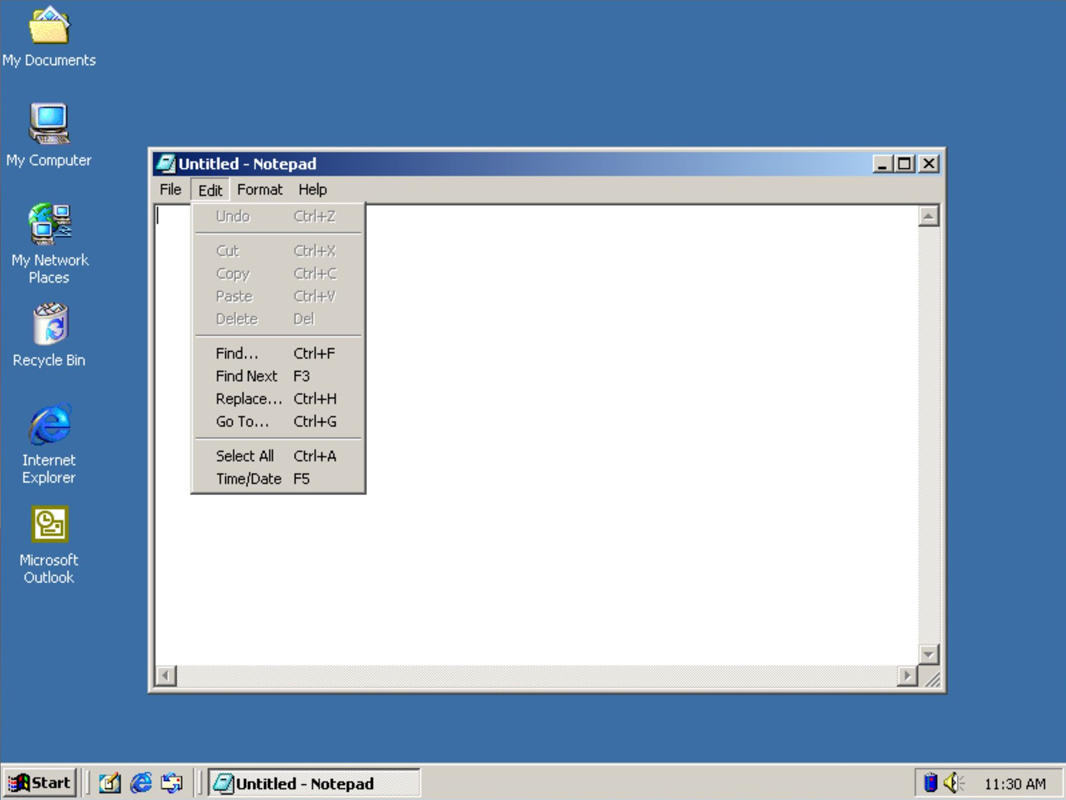Screen dimensions: 1066x800
Task: Click the volume speaker tray icon
Action: 953,783
